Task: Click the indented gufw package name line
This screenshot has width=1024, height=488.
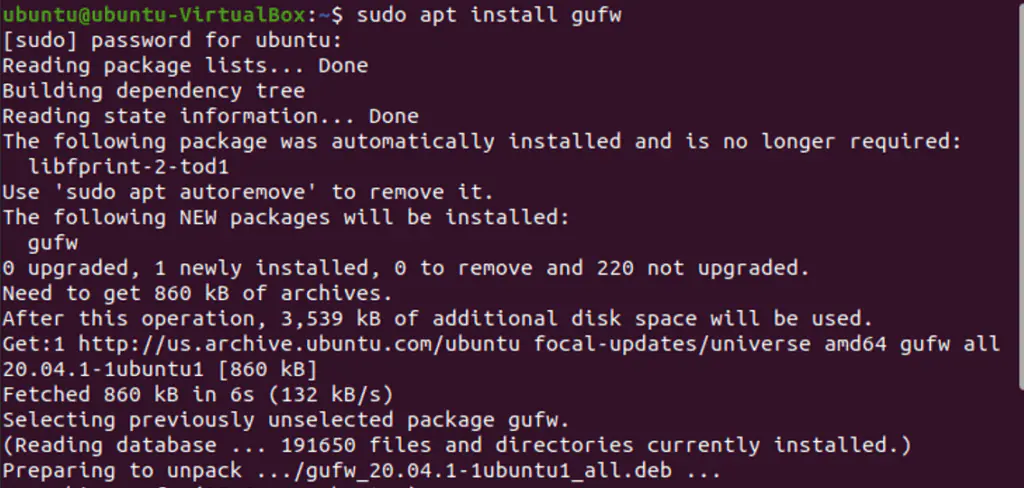Action: 53,242
